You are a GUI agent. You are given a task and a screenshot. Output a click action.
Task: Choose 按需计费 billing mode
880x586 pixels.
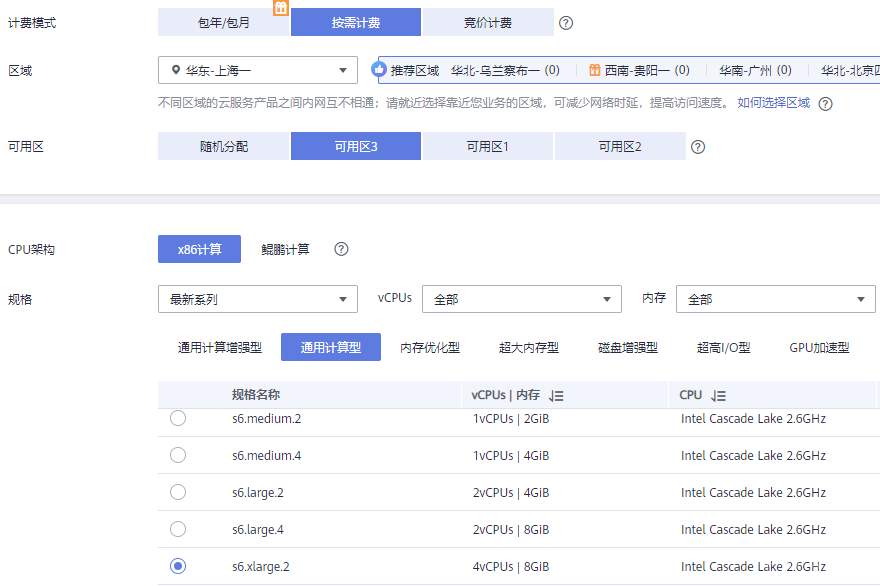click(356, 22)
